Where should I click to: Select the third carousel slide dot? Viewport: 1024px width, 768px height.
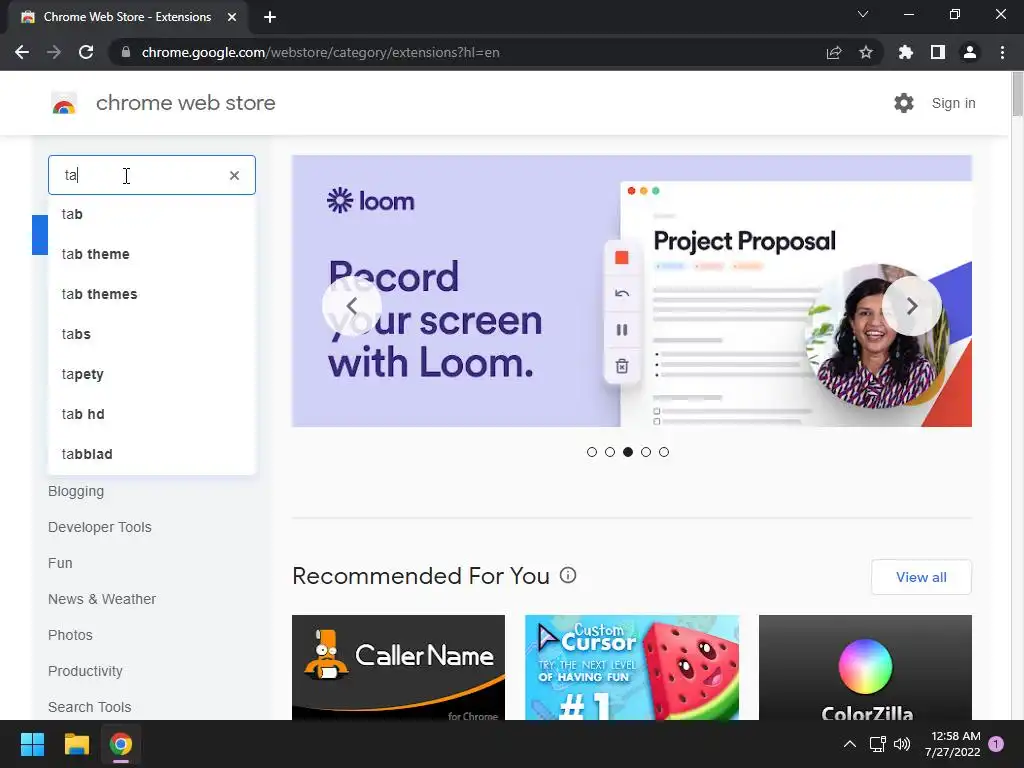tap(628, 452)
